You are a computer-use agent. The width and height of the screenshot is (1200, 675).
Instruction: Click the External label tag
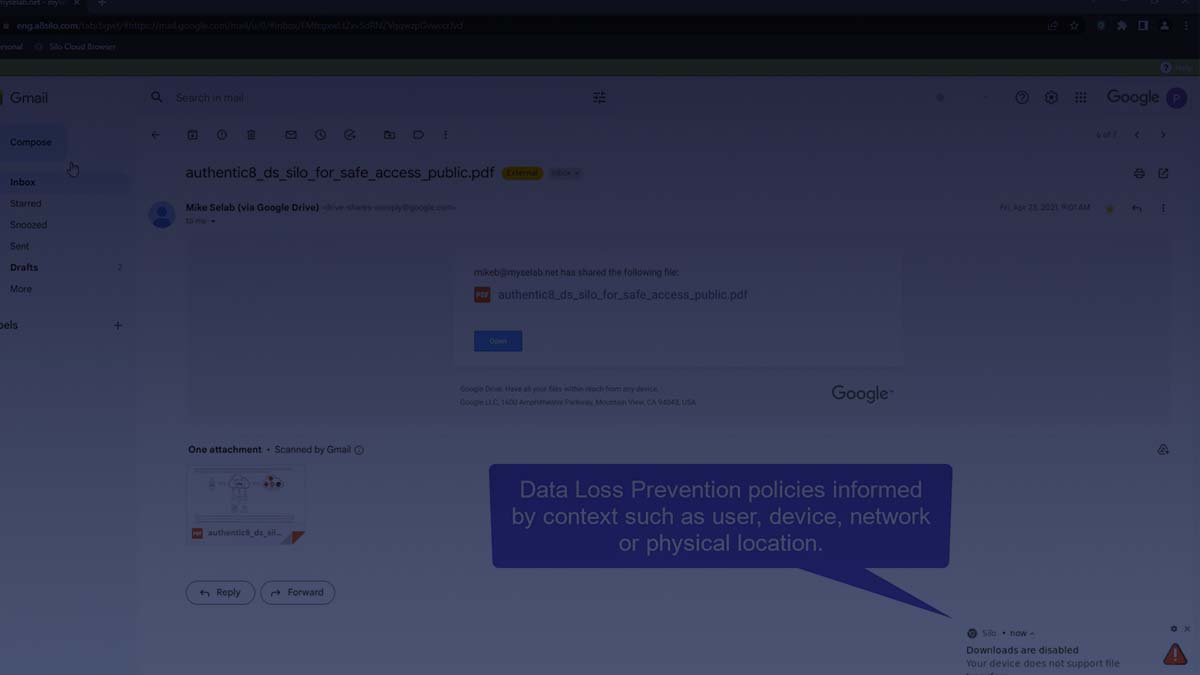click(x=522, y=173)
